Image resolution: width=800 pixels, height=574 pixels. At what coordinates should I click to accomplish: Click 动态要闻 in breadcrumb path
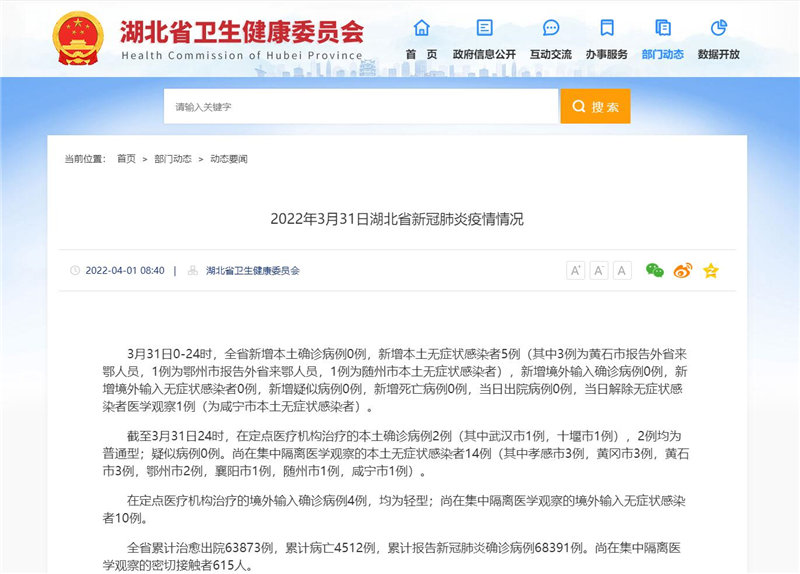click(228, 159)
